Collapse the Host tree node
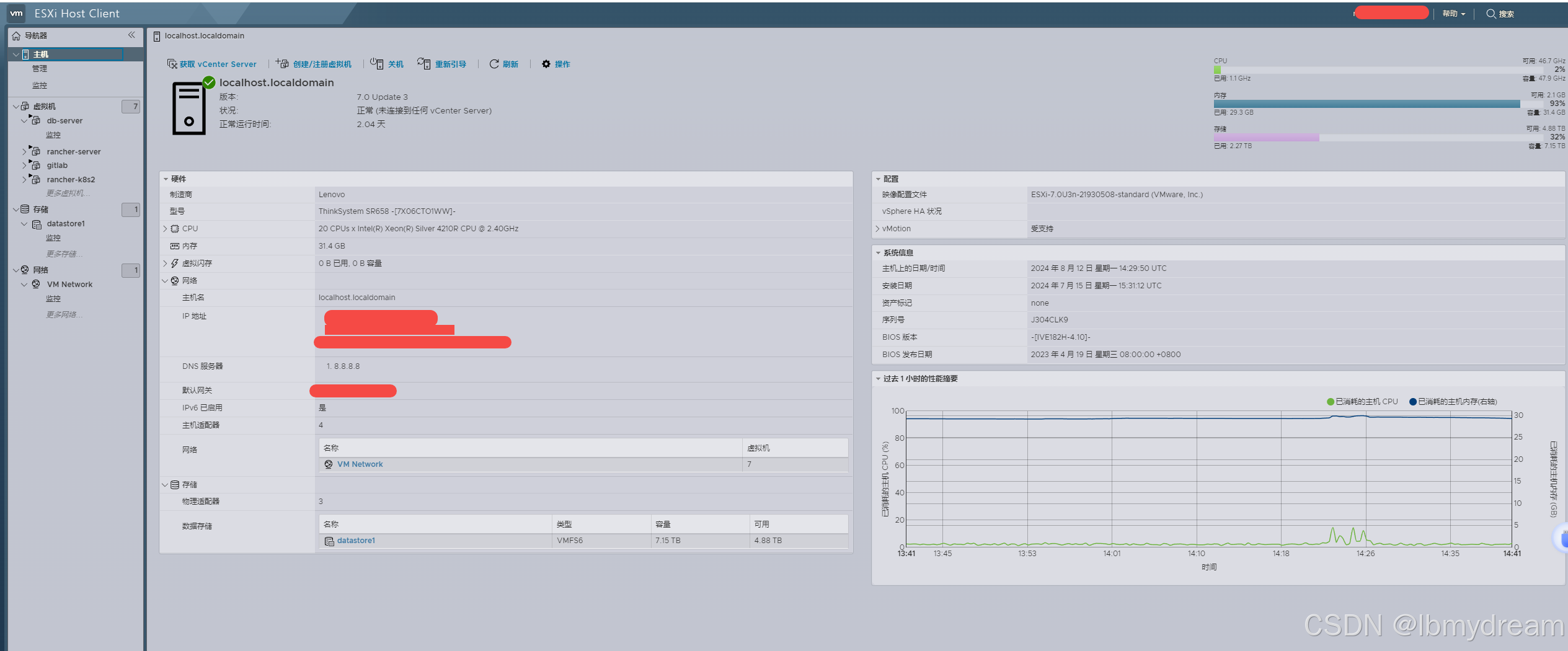The width and height of the screenshot is (1568, 651). click(x=16, y=55)
